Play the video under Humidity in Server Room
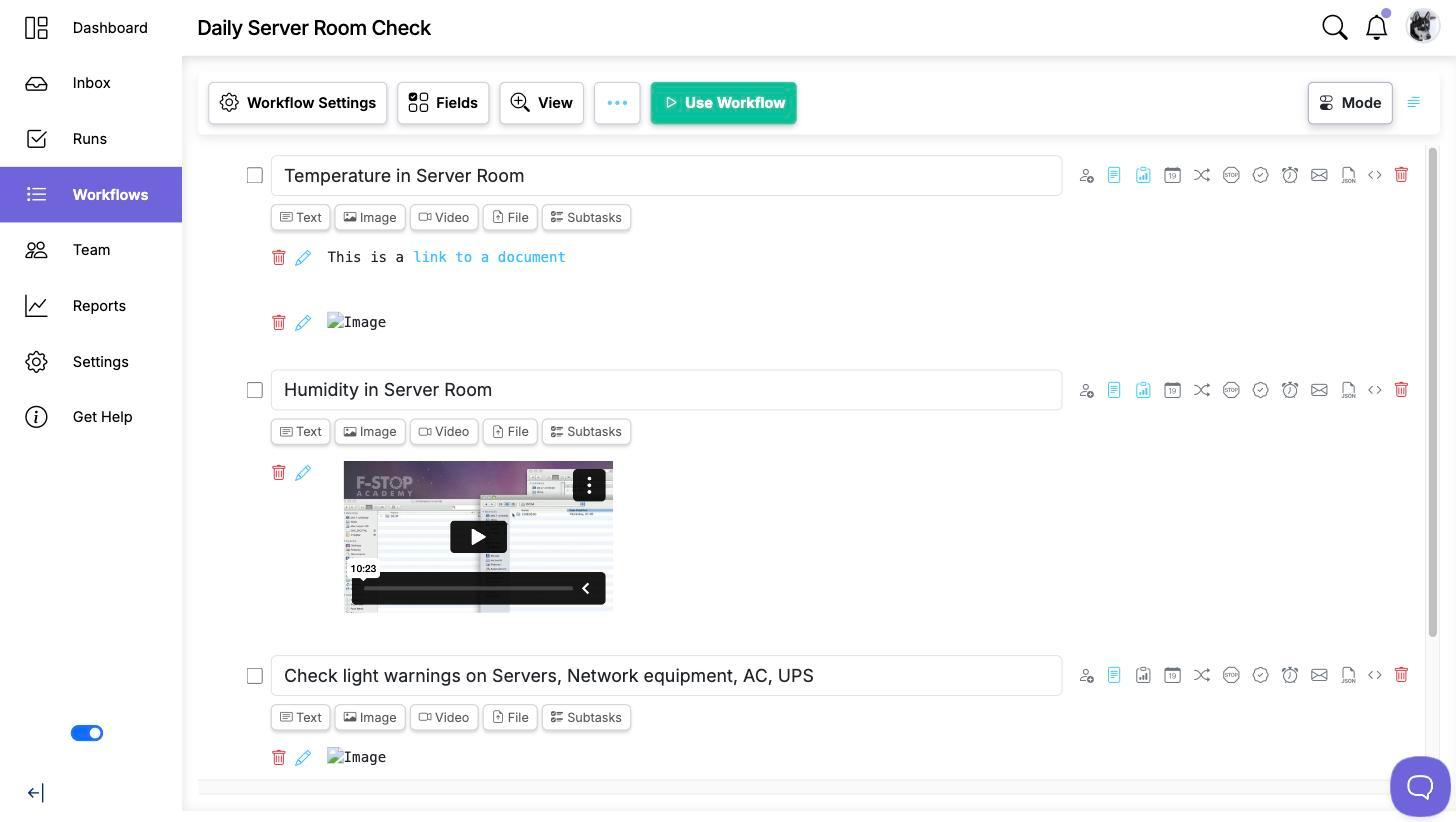The height and width of the screenshot is (822, 1456). point(478,537)
